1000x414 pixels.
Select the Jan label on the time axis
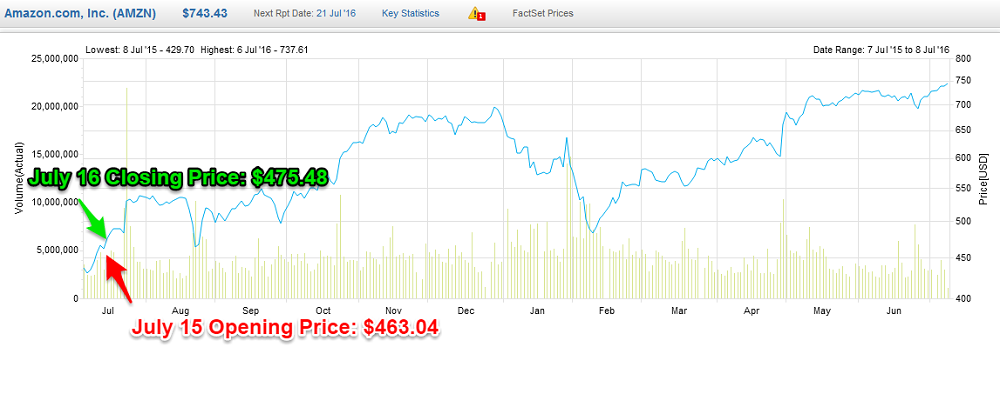click(x=536, y=311)
